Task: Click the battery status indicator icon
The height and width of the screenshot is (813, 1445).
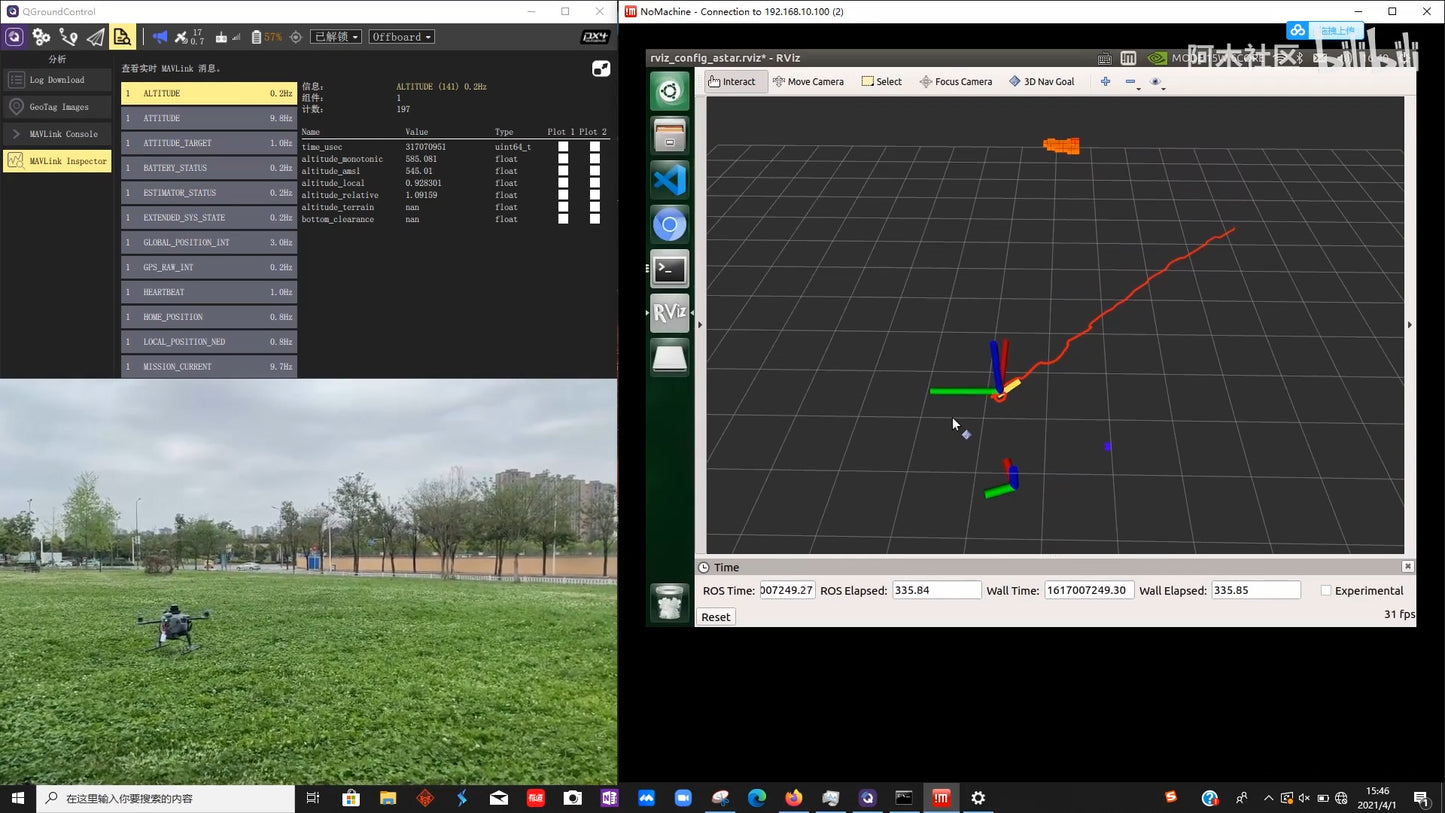Action: pos(257,37)
